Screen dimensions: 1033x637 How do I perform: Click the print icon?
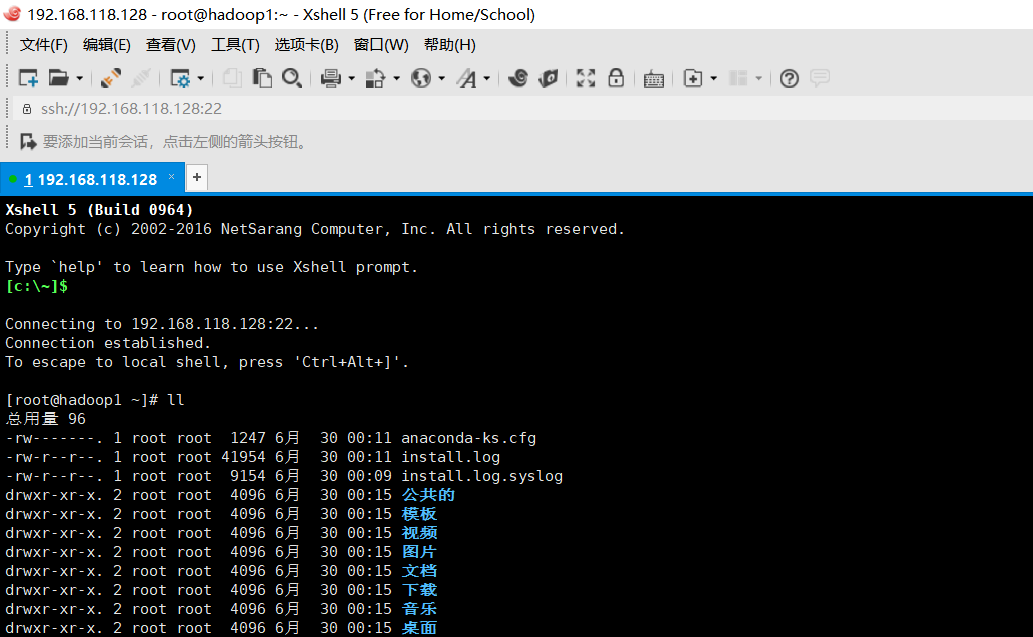click(331, 78)
